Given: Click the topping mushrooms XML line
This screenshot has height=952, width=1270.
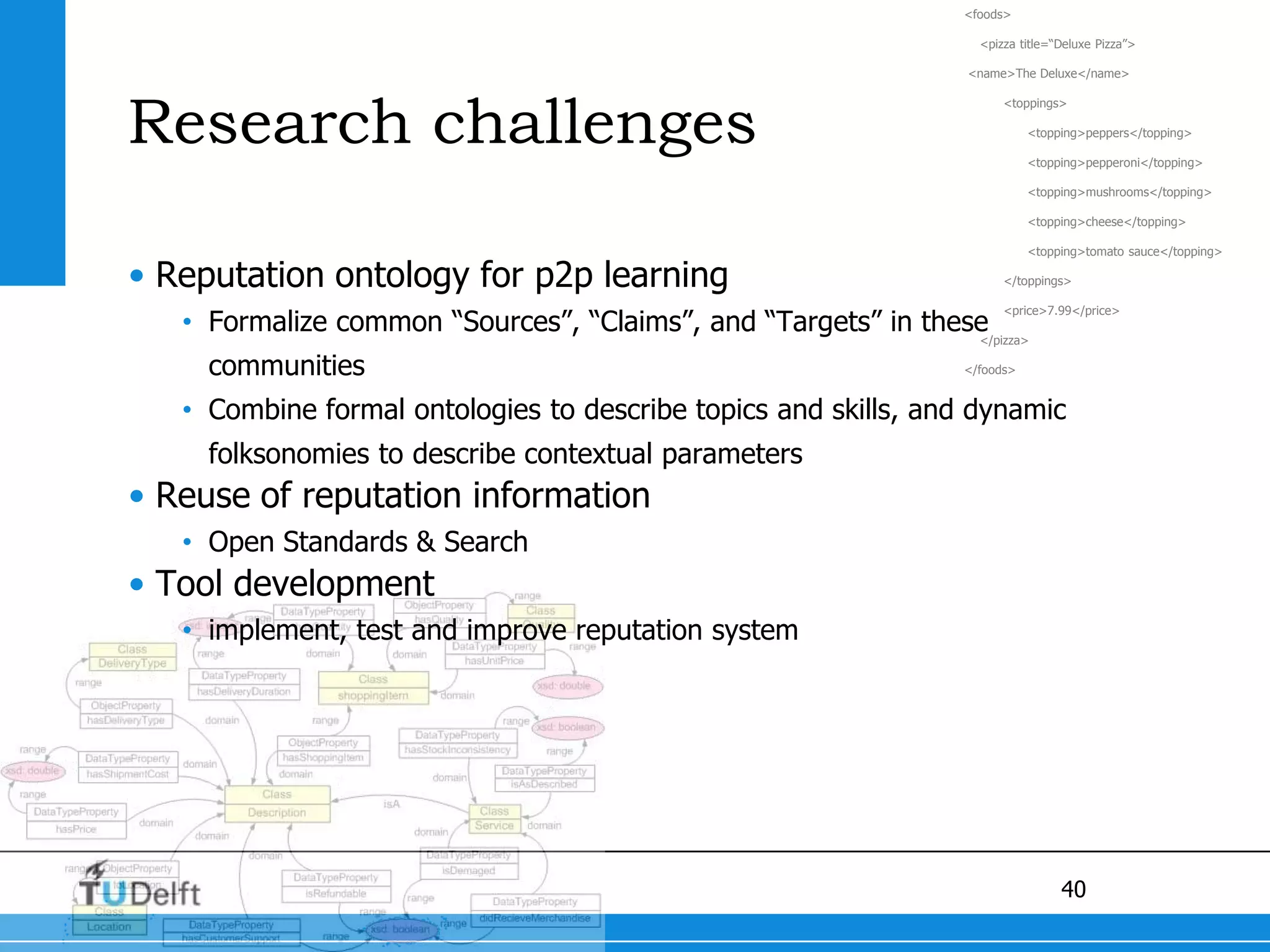Looking at the screenshot, I should tap(1119, 192).
